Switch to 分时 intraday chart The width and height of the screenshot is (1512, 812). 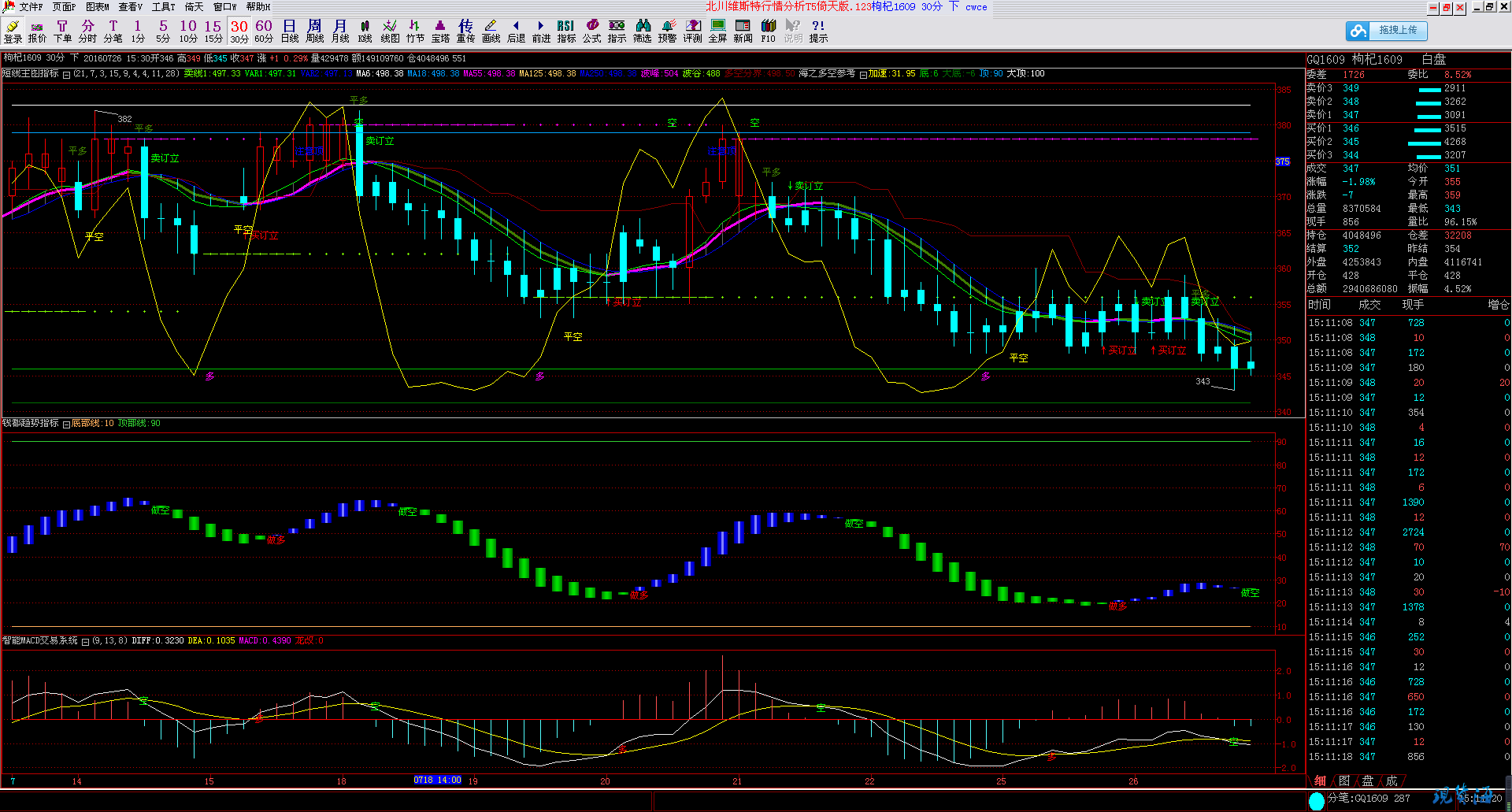click(87, 31)
